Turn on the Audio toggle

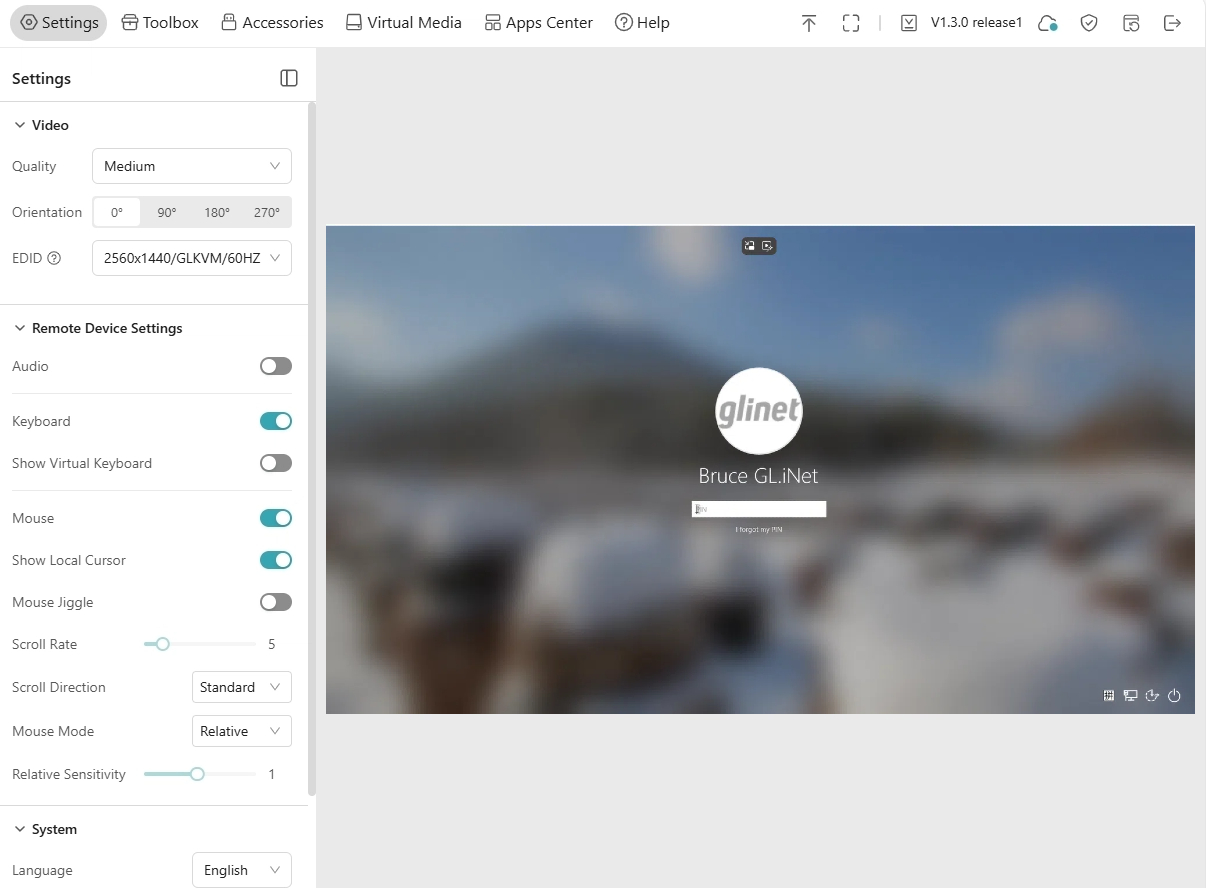point(276,366)
